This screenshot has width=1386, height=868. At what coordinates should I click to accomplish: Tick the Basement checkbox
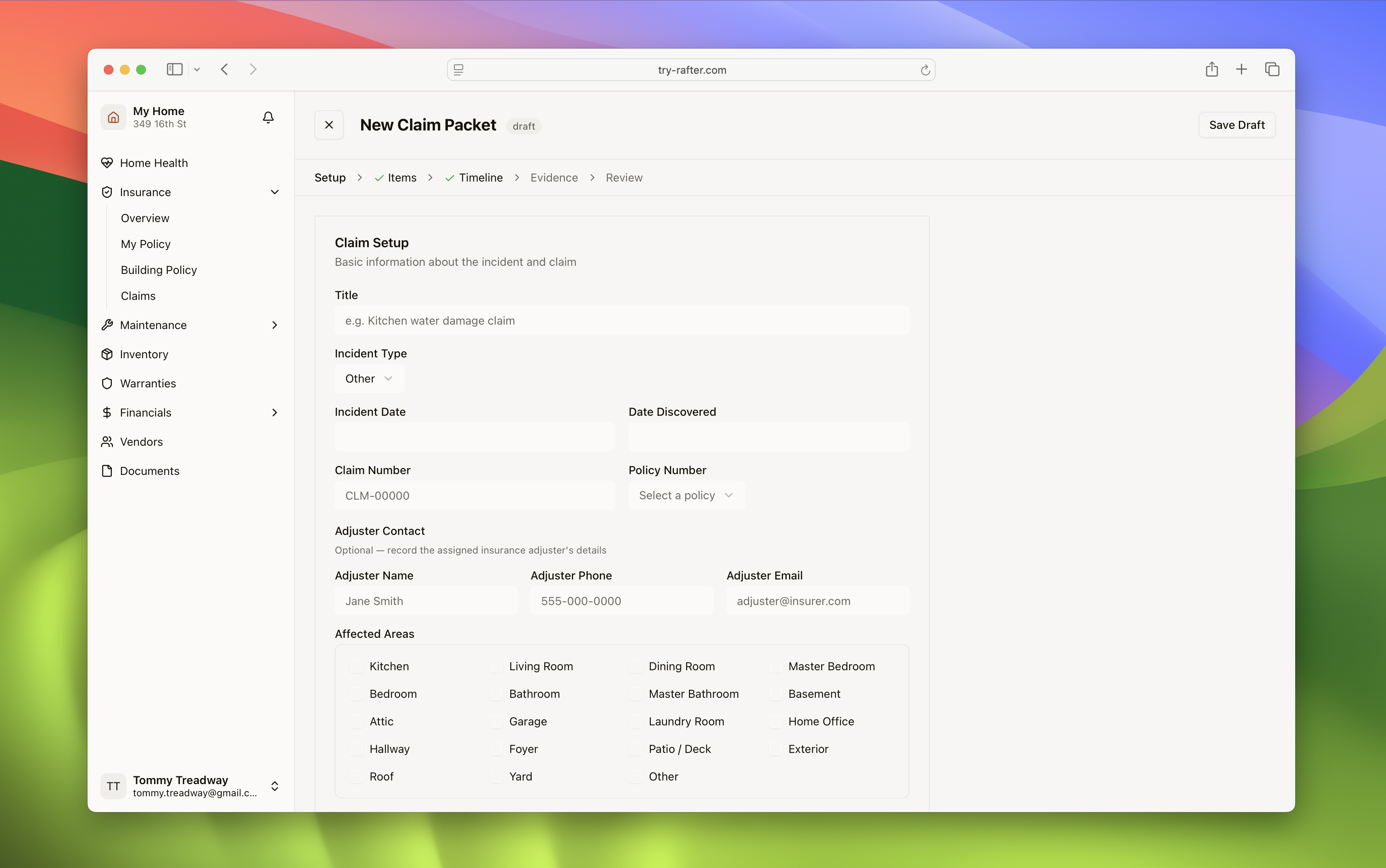click(x=775, y=693)
